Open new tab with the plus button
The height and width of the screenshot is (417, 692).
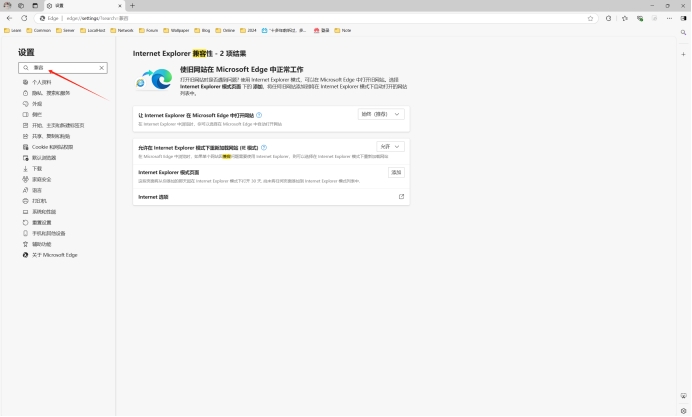(132, 5)
